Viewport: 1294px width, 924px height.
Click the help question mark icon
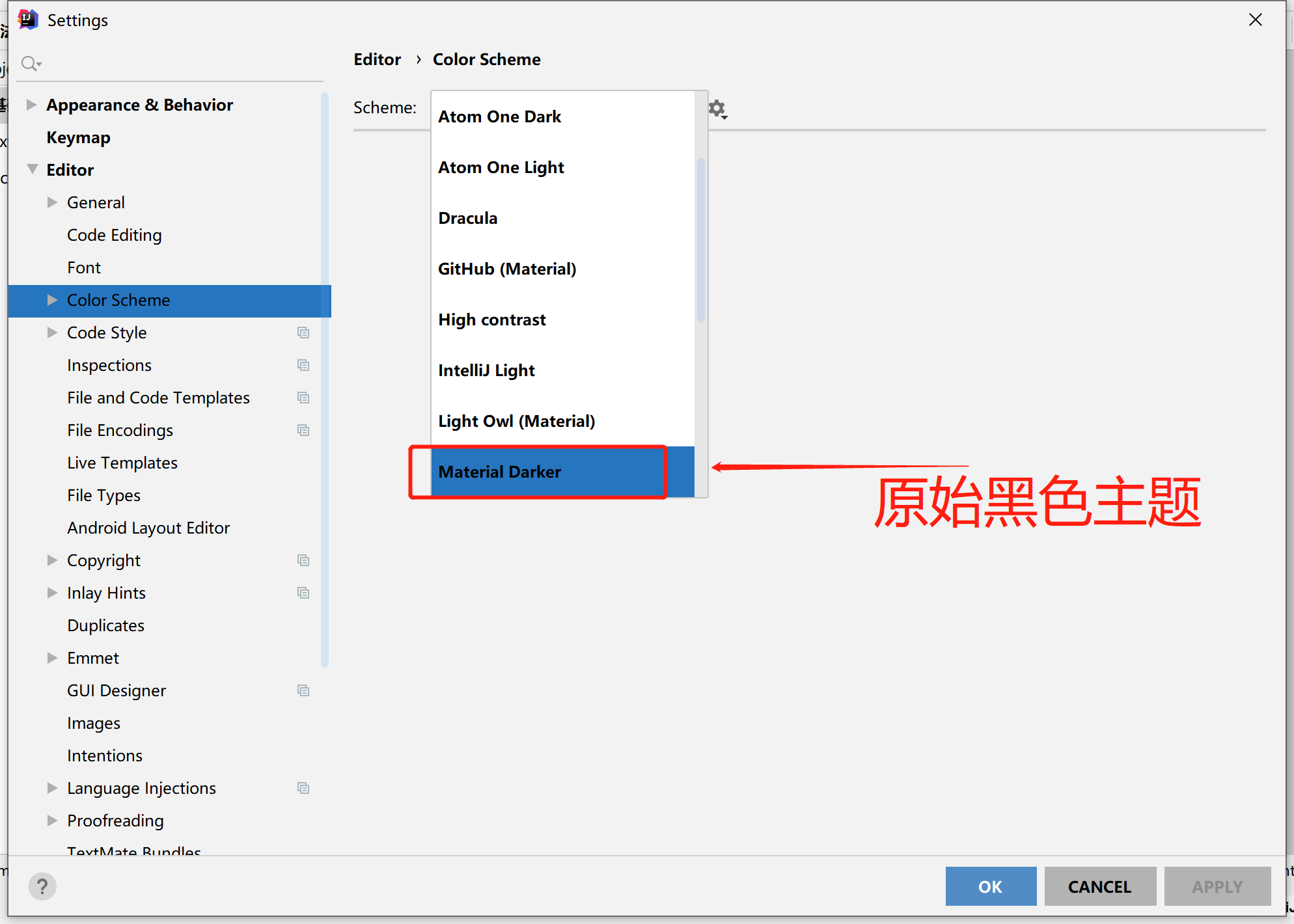click(42, 886)
